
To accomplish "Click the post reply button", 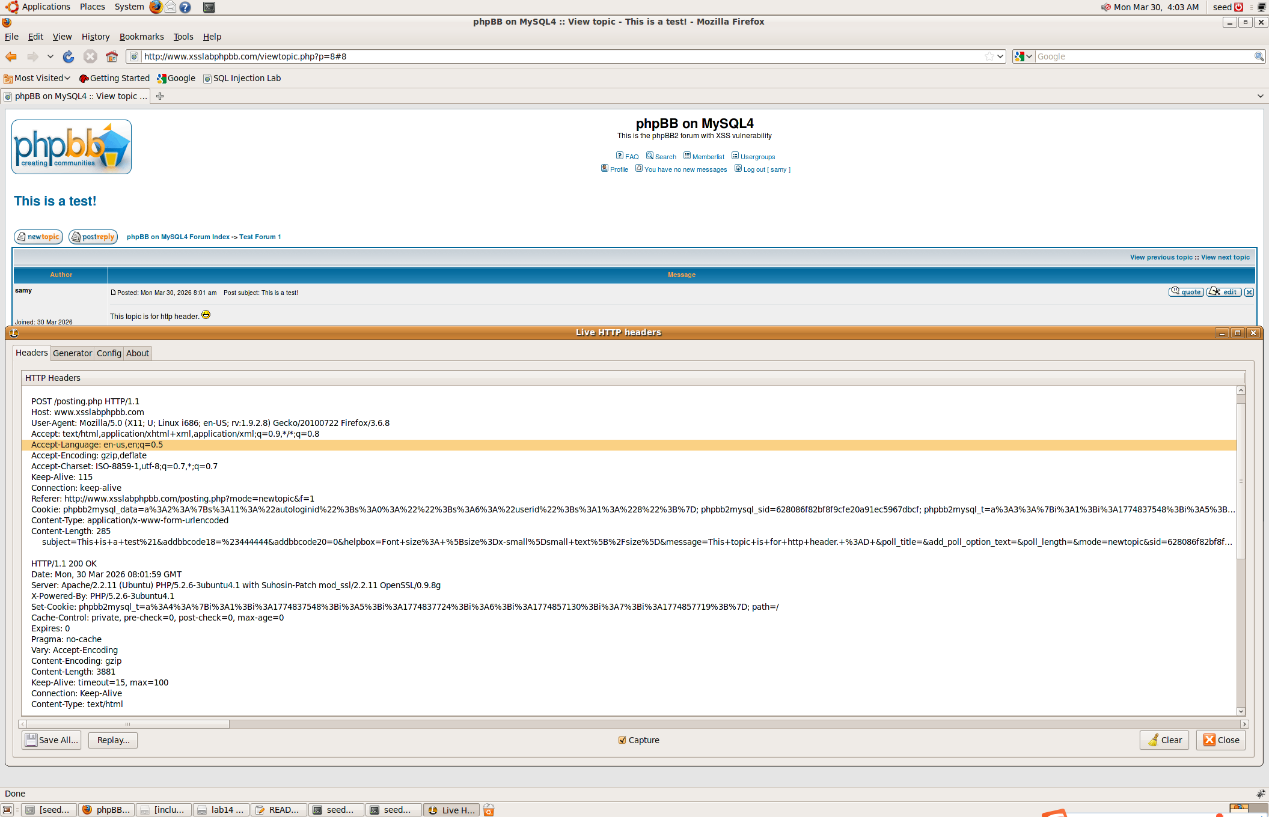I will tap(93, 237).
